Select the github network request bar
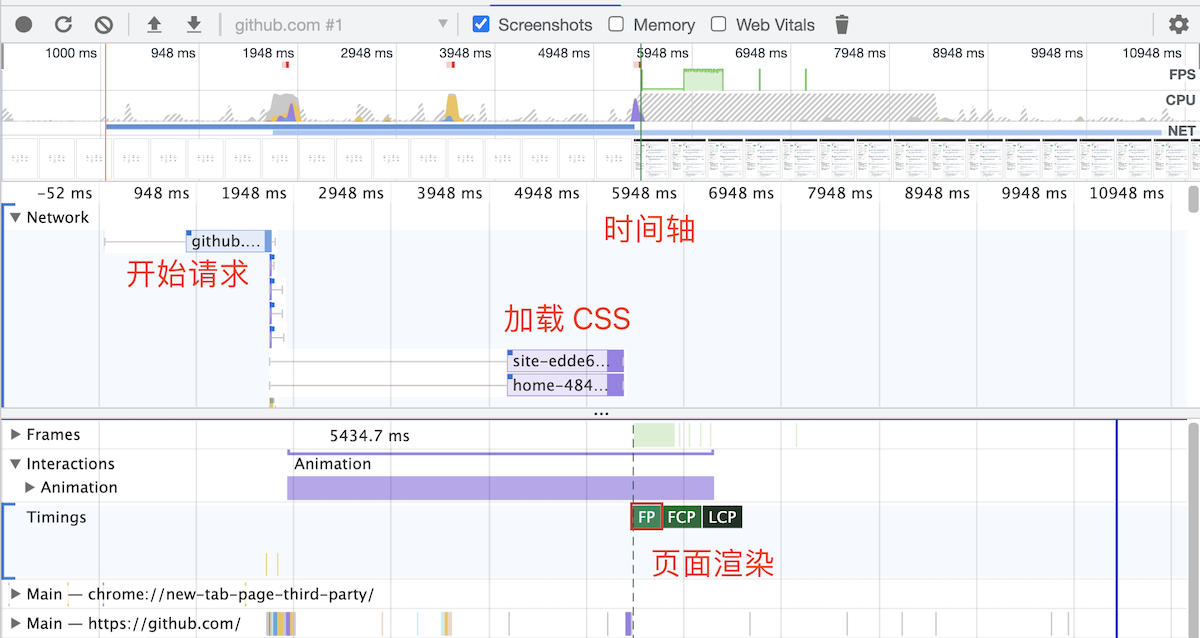1200x638 pixels. pyautogui.click(x=226, y=241)
